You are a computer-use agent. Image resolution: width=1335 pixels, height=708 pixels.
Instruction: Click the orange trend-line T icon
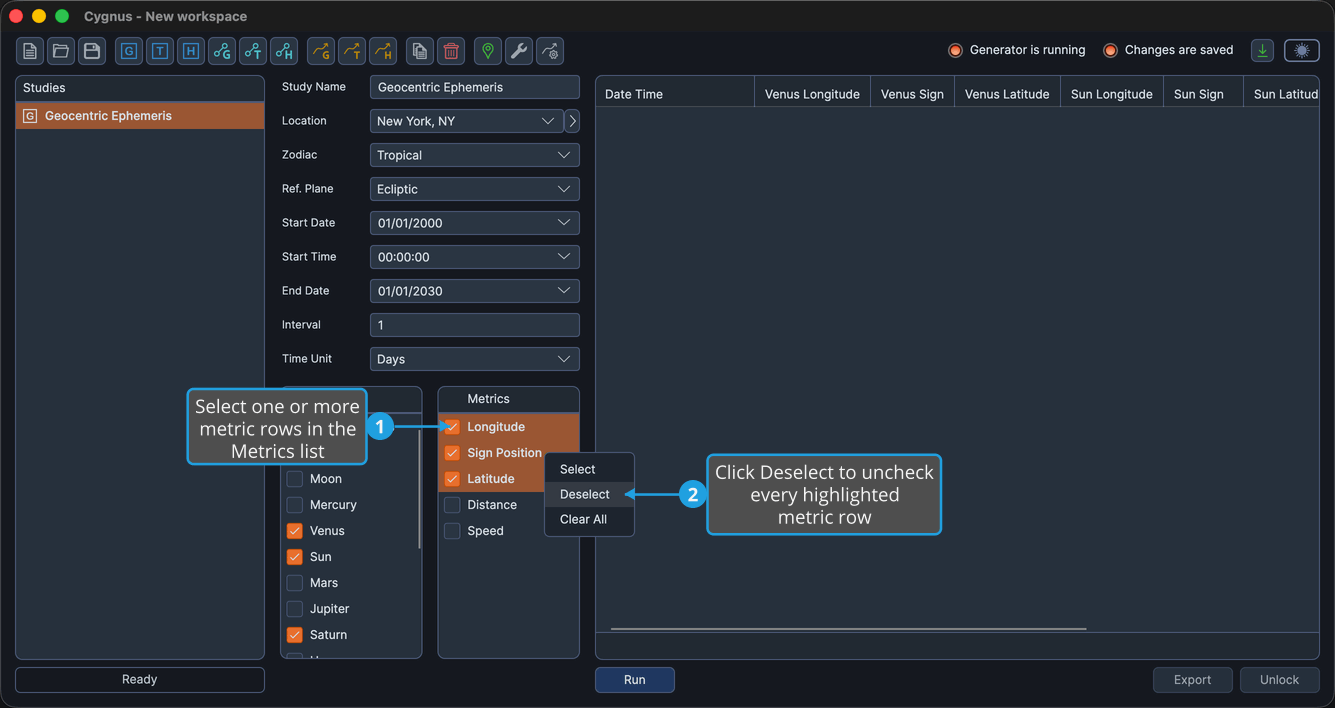pos(352,51)
